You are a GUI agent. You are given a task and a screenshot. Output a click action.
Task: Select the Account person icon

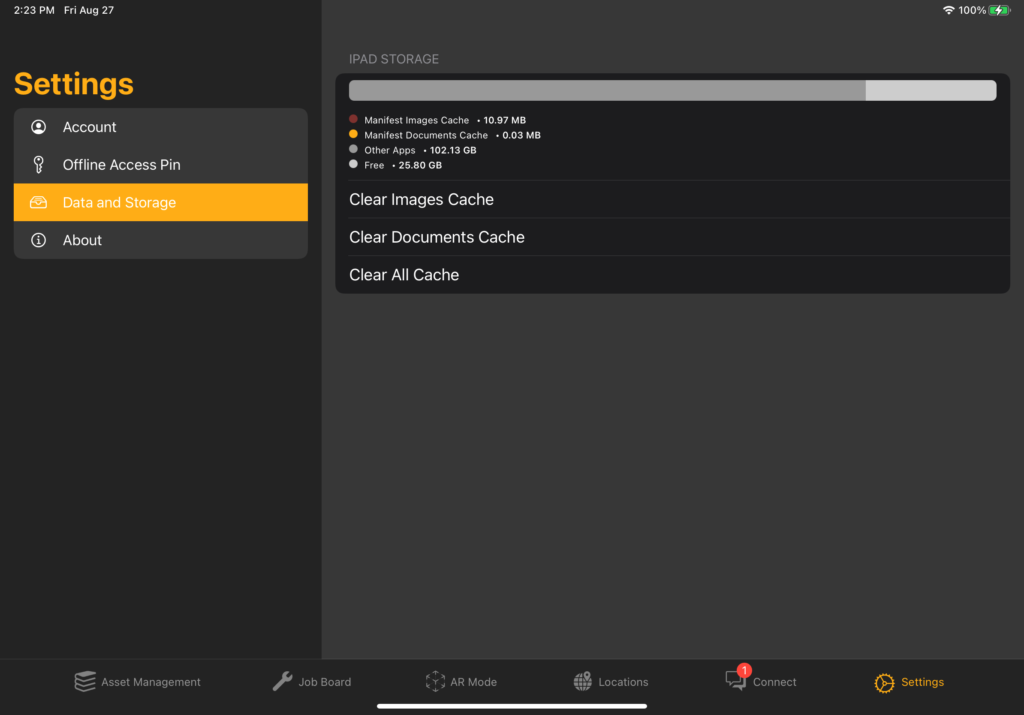(x=38, y=126)
